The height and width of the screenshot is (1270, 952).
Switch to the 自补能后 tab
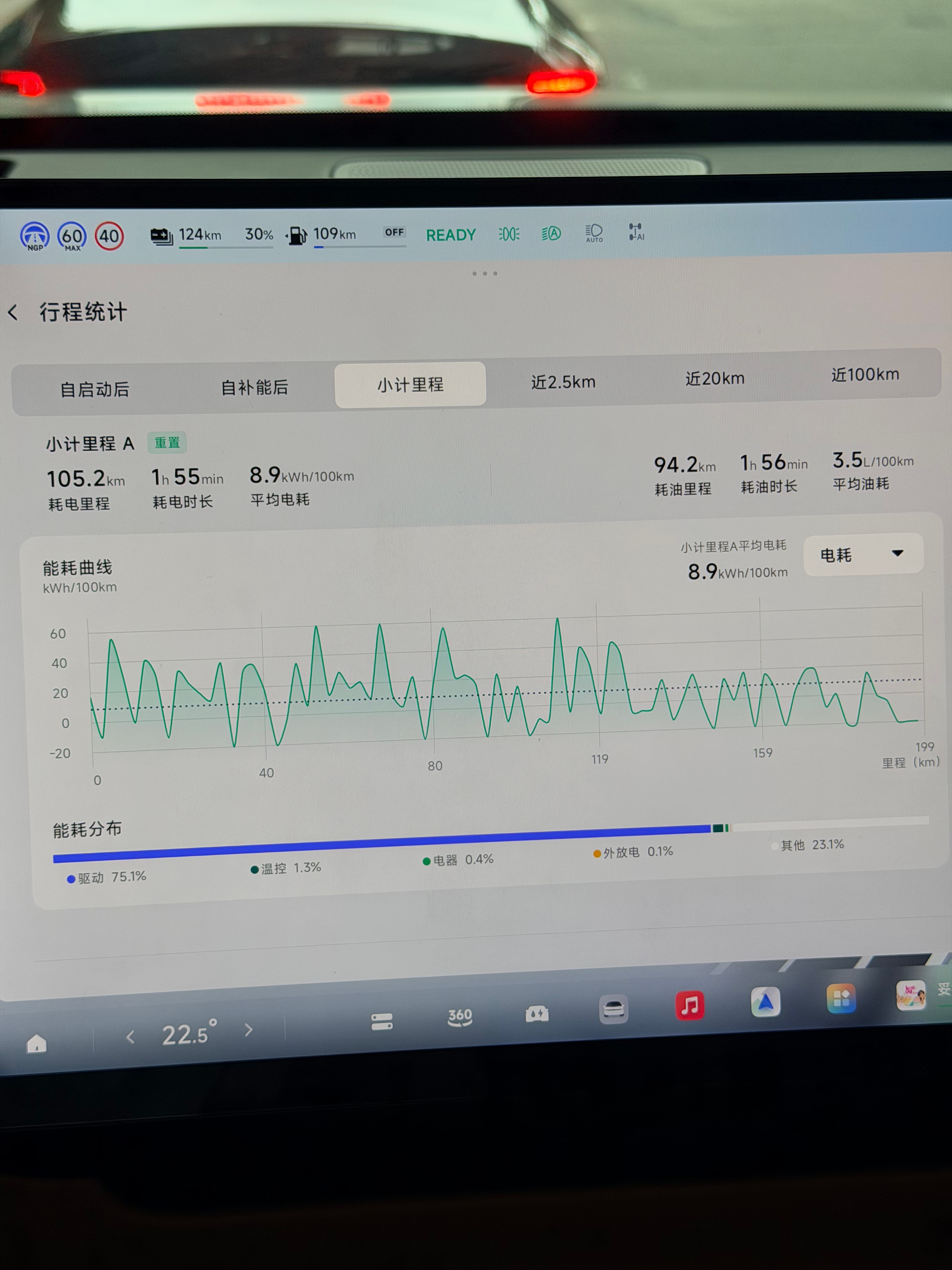click(254, 387)
